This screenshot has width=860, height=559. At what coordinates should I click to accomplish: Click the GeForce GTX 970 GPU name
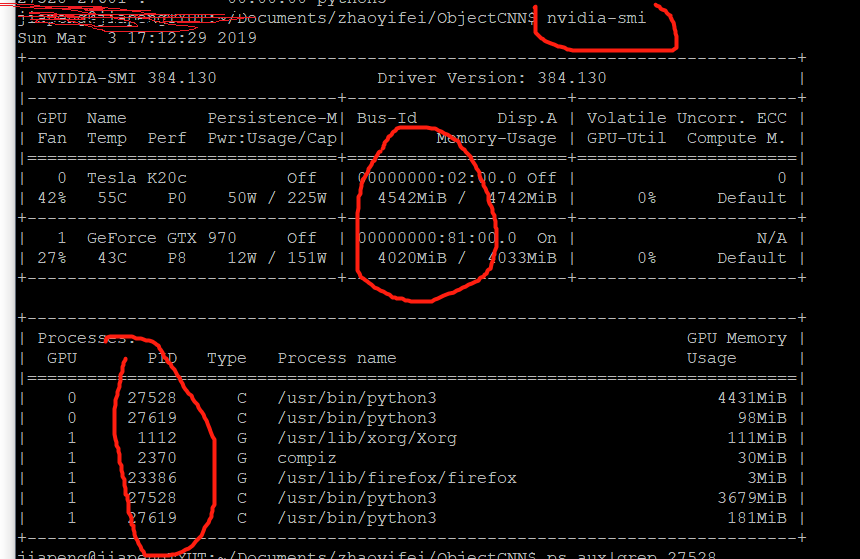[x=162, y=238]
